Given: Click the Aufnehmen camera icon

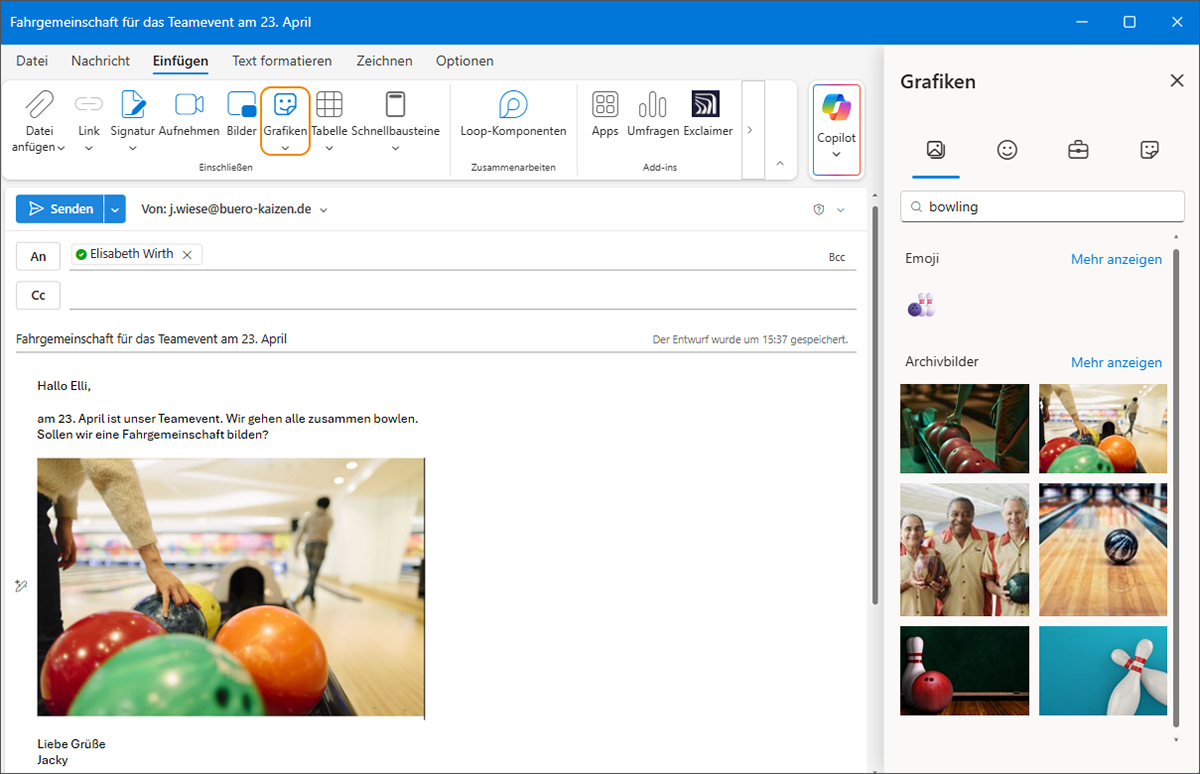Looking at the screenshot, I should coord(189,105).
